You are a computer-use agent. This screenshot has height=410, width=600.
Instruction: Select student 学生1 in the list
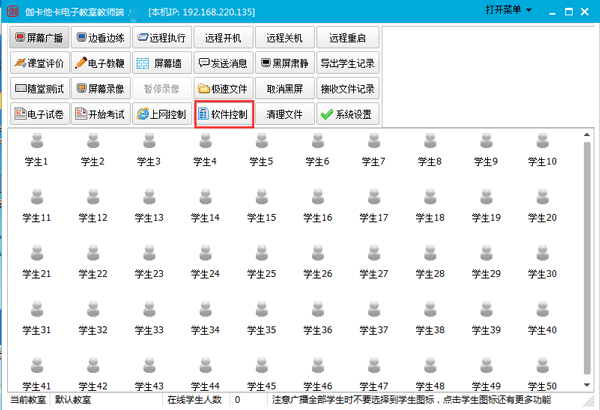[x=36, y=148]
